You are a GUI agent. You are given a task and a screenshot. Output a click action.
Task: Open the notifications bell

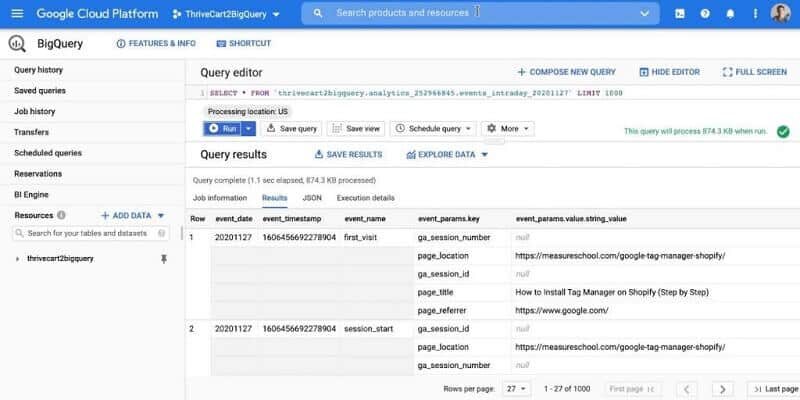pos(730,14)
